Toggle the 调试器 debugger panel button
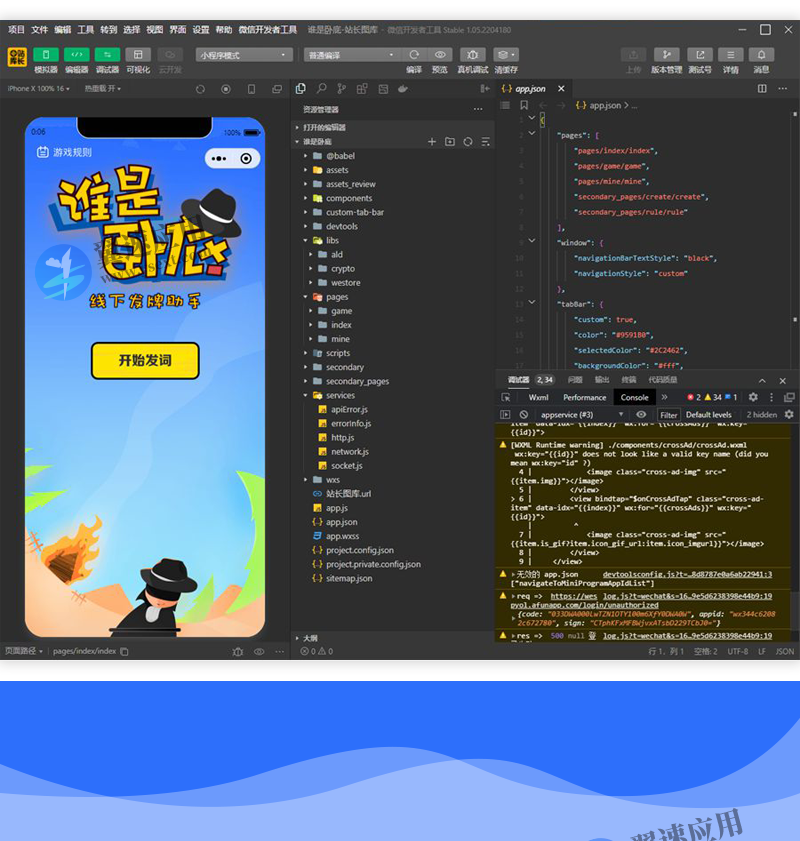Image resolution: width=800 pixels, height=841 pixels. click(107, 55)
